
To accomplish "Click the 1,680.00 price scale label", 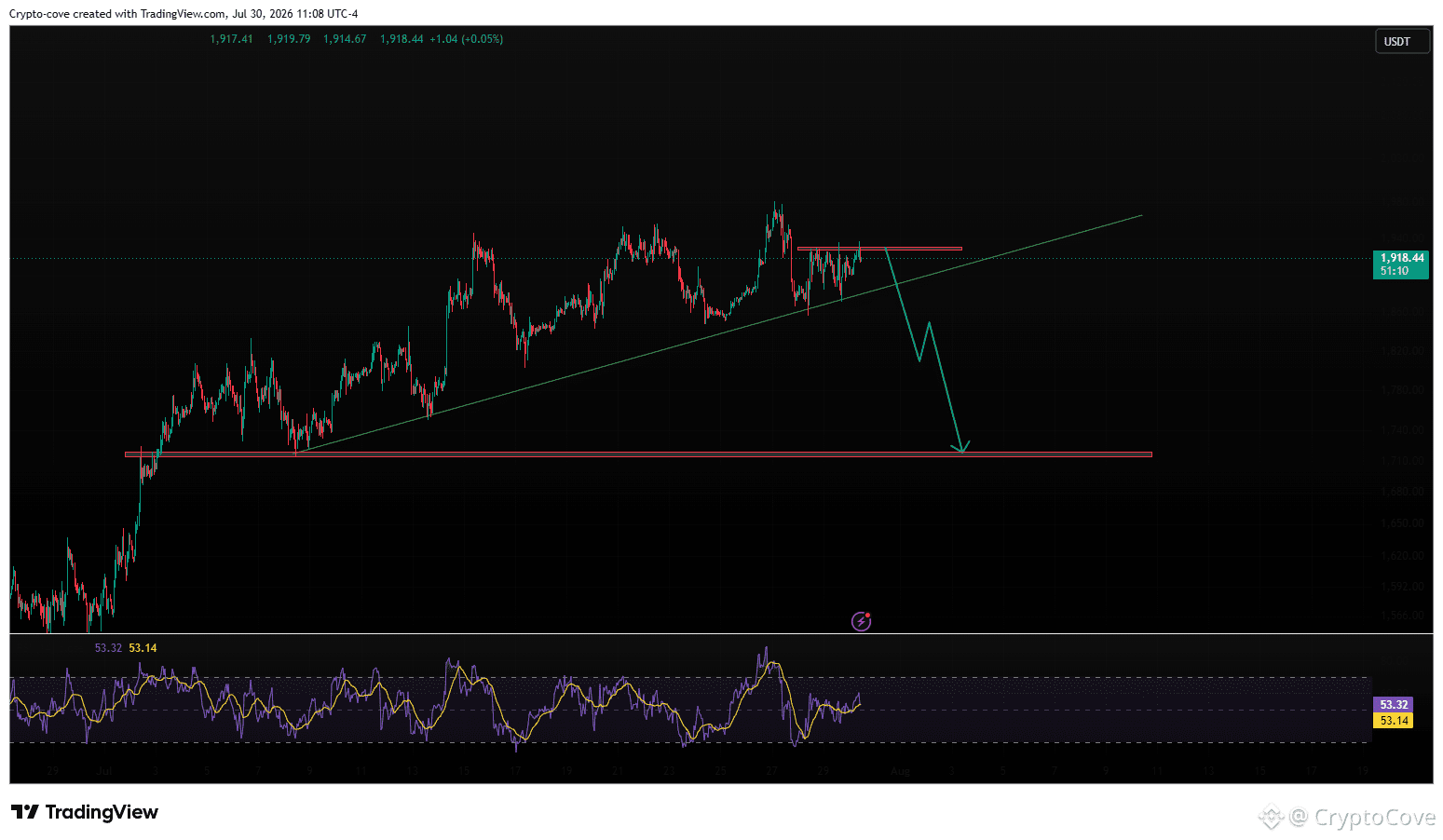I will point(1403,492).
